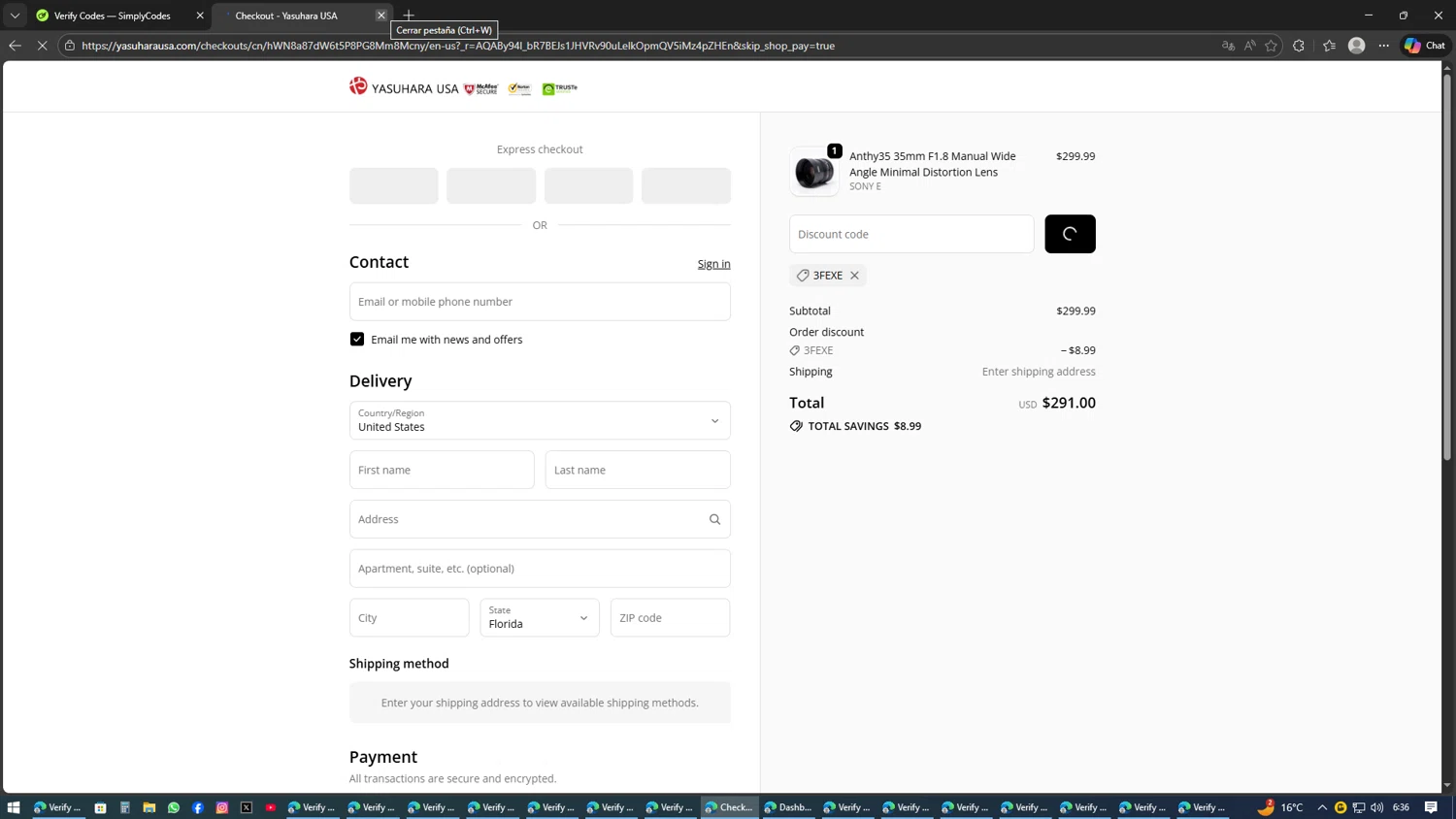Screen dimensions: 1456x819
Task: Click the Apartment, suite, etc. field
Action: click(540, 569)
